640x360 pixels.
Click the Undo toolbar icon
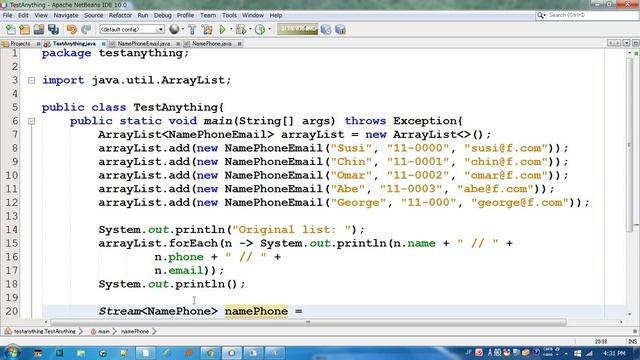(72, 29)
